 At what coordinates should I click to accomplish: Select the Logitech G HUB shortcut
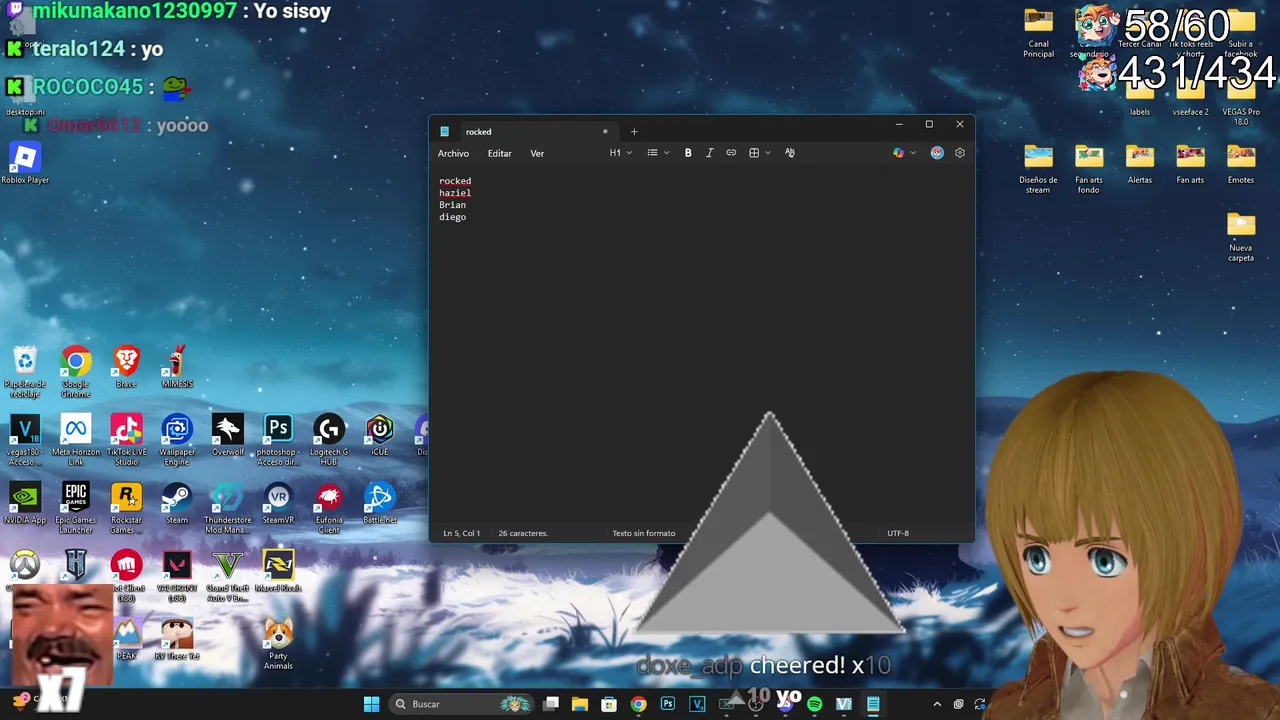[329, 440]
